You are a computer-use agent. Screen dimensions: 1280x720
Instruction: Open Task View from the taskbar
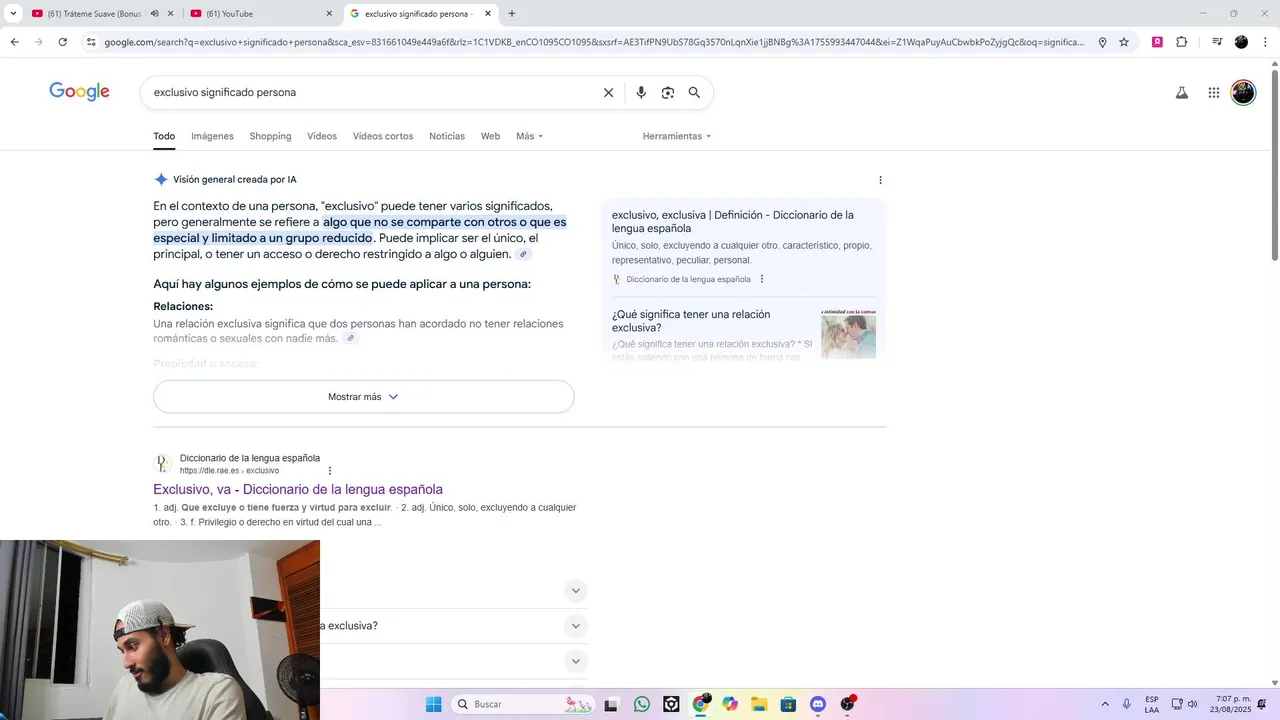point(611,704)
